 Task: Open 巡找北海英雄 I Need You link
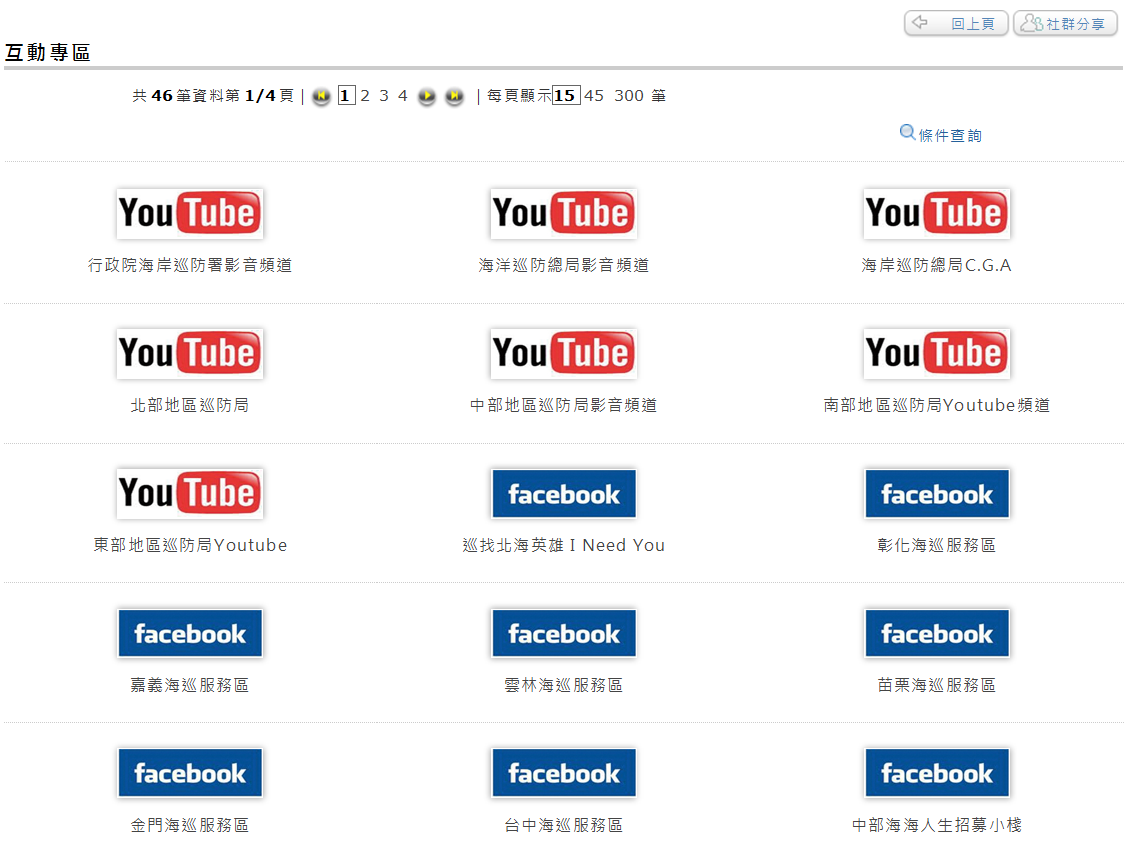click(564, 545)
